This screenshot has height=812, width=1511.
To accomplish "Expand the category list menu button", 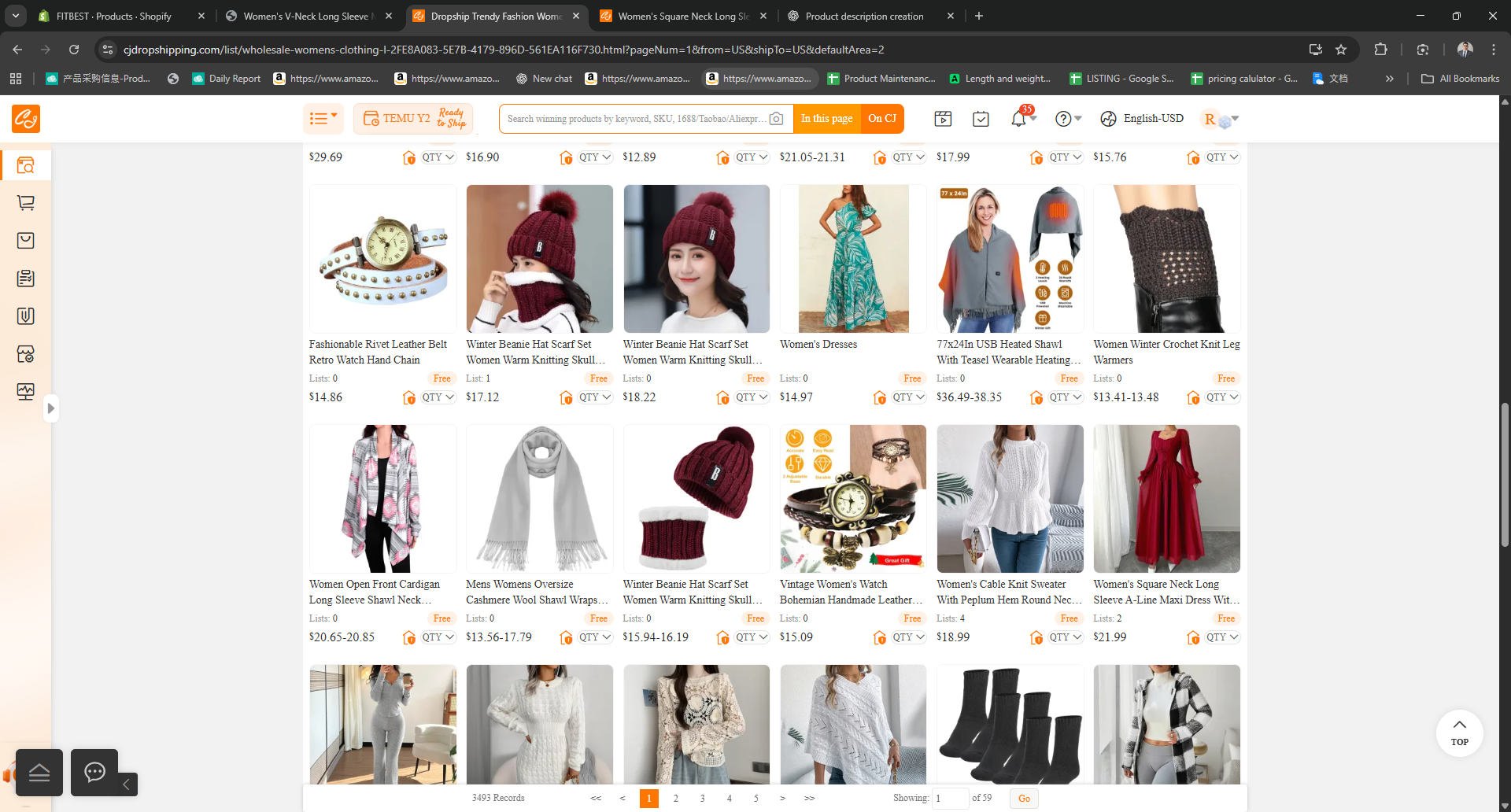I will (x=323, y=119).
